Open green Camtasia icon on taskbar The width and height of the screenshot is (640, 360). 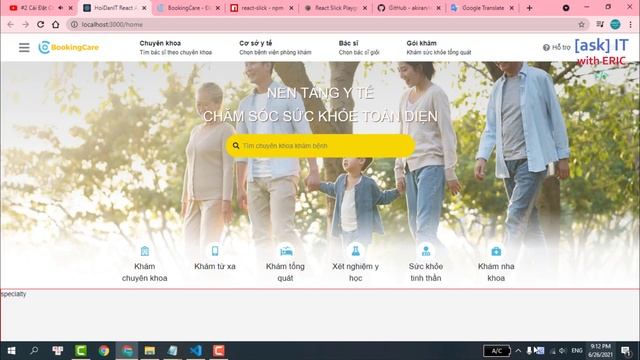(x=81, y=351)
